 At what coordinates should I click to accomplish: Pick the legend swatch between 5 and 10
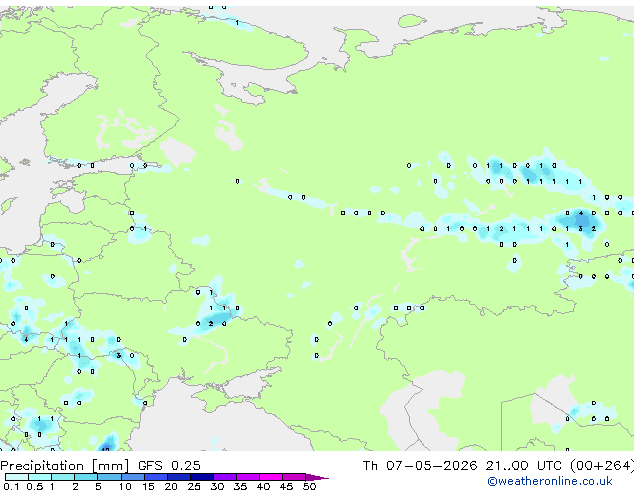109,477
